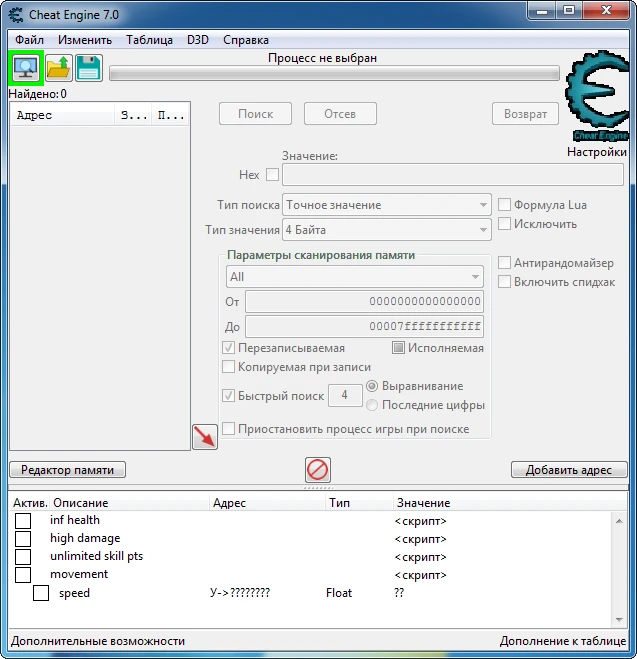Toggle the Исполняемая checkbox
637x659 pixels.
pyautogui.click(x=398, y=348)
